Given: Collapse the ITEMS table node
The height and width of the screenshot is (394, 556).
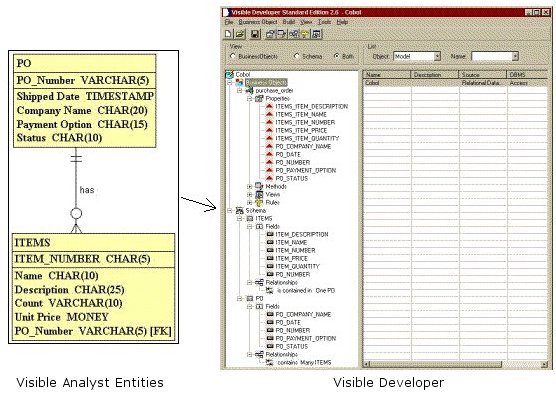Looking at the screenshot, I should coord(239,218).
